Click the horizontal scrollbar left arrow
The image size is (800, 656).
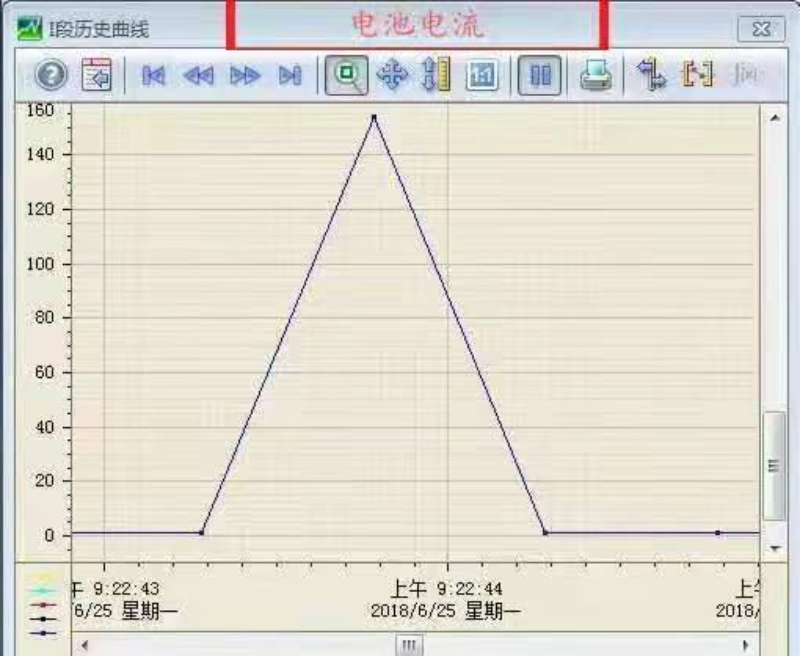tap(85, 645)
